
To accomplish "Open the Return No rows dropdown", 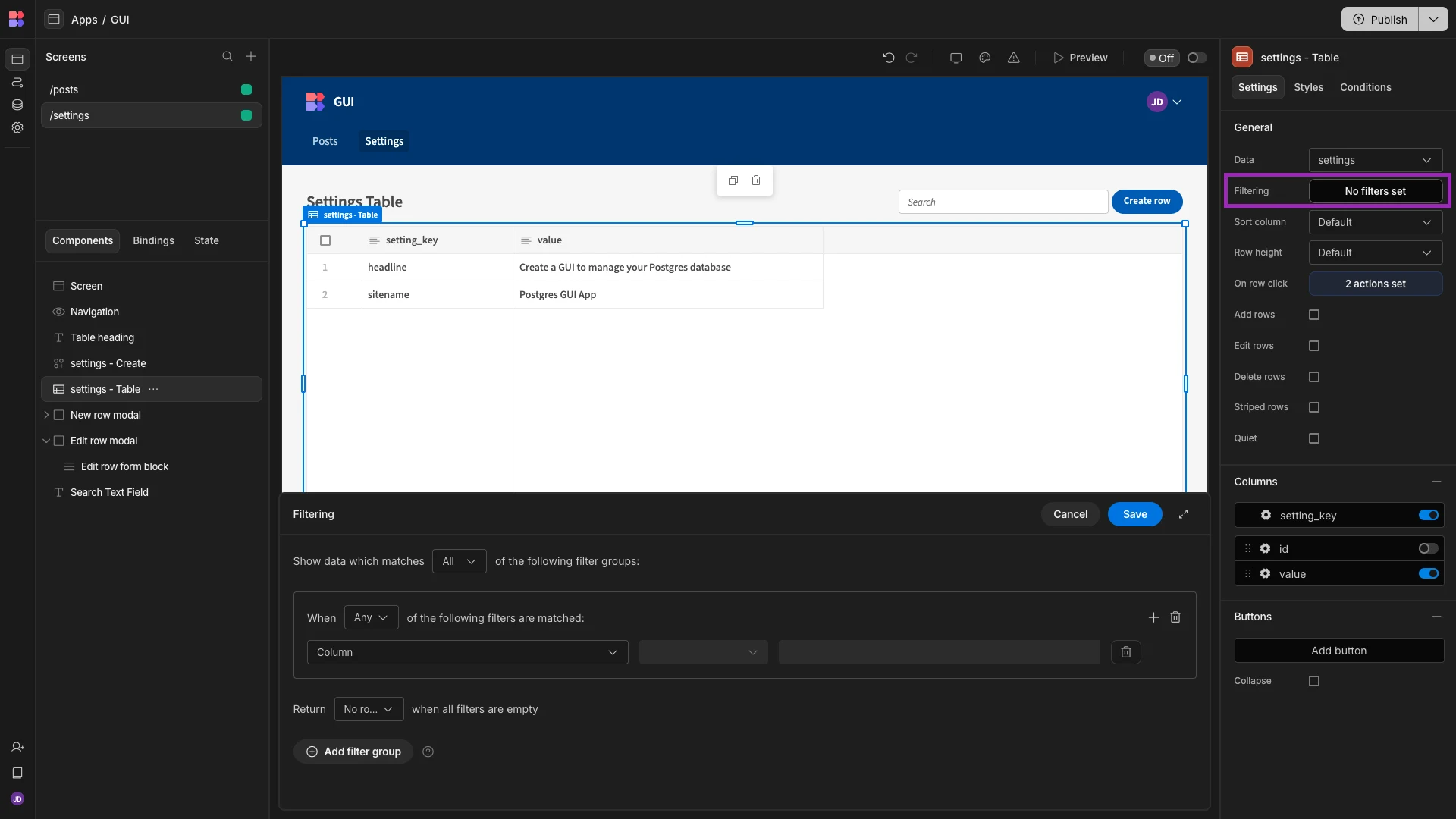I will tap(369, 709).
